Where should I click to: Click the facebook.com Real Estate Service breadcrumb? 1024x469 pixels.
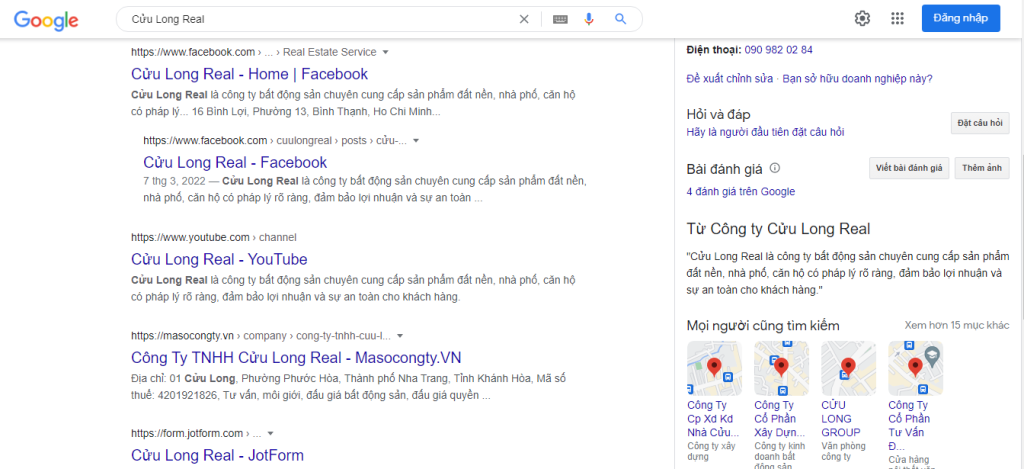click(x=253, y=52)
